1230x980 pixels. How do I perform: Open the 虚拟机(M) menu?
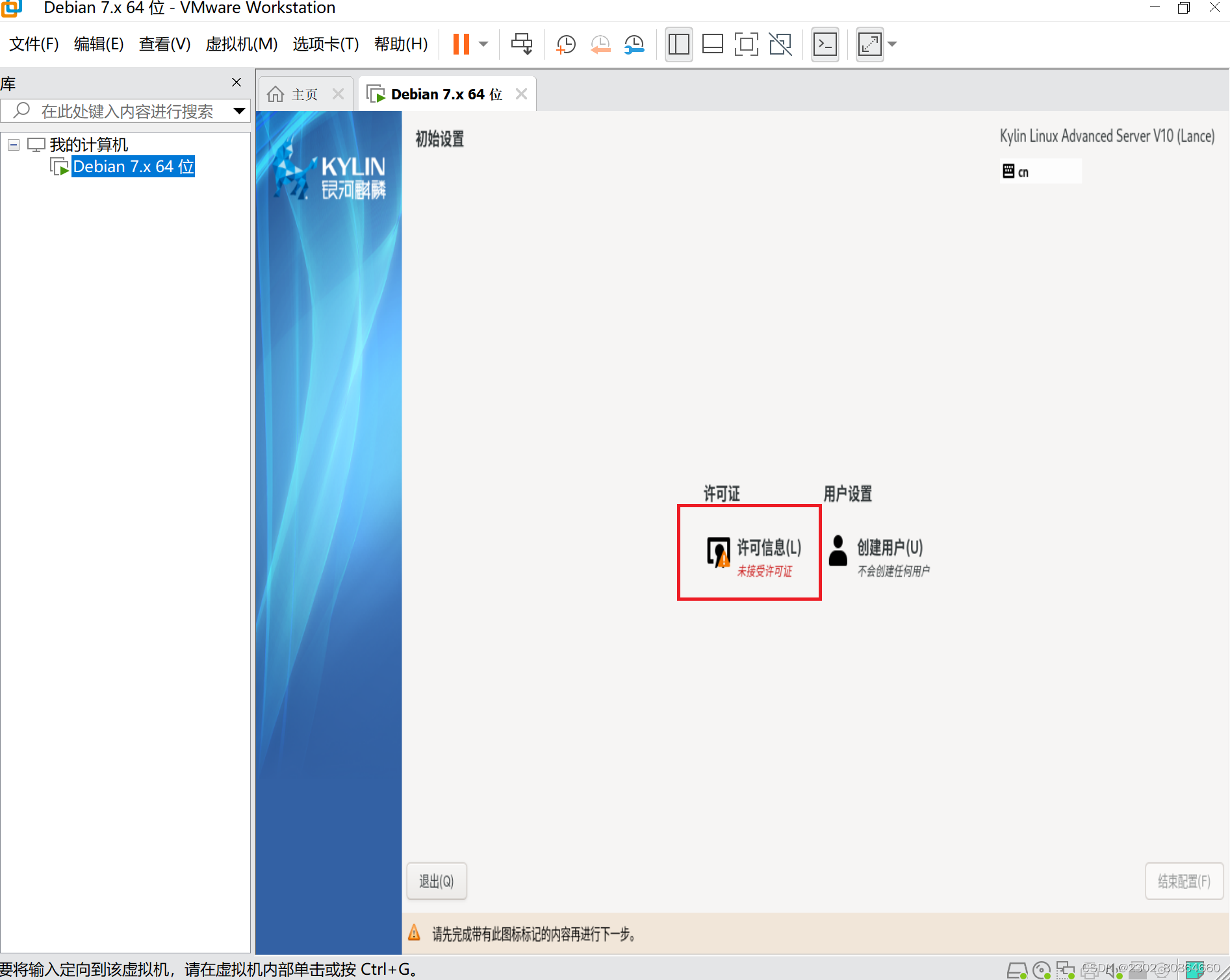click(x=242, y=44)
